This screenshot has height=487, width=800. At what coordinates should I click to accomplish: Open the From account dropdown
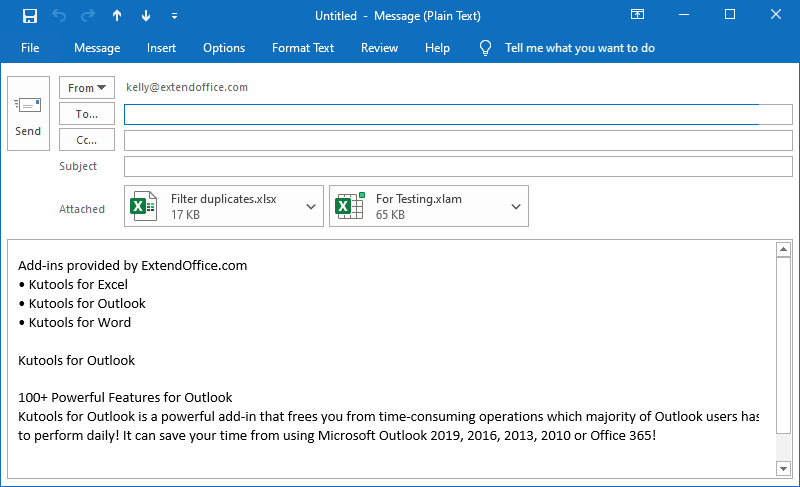(87, 88)
